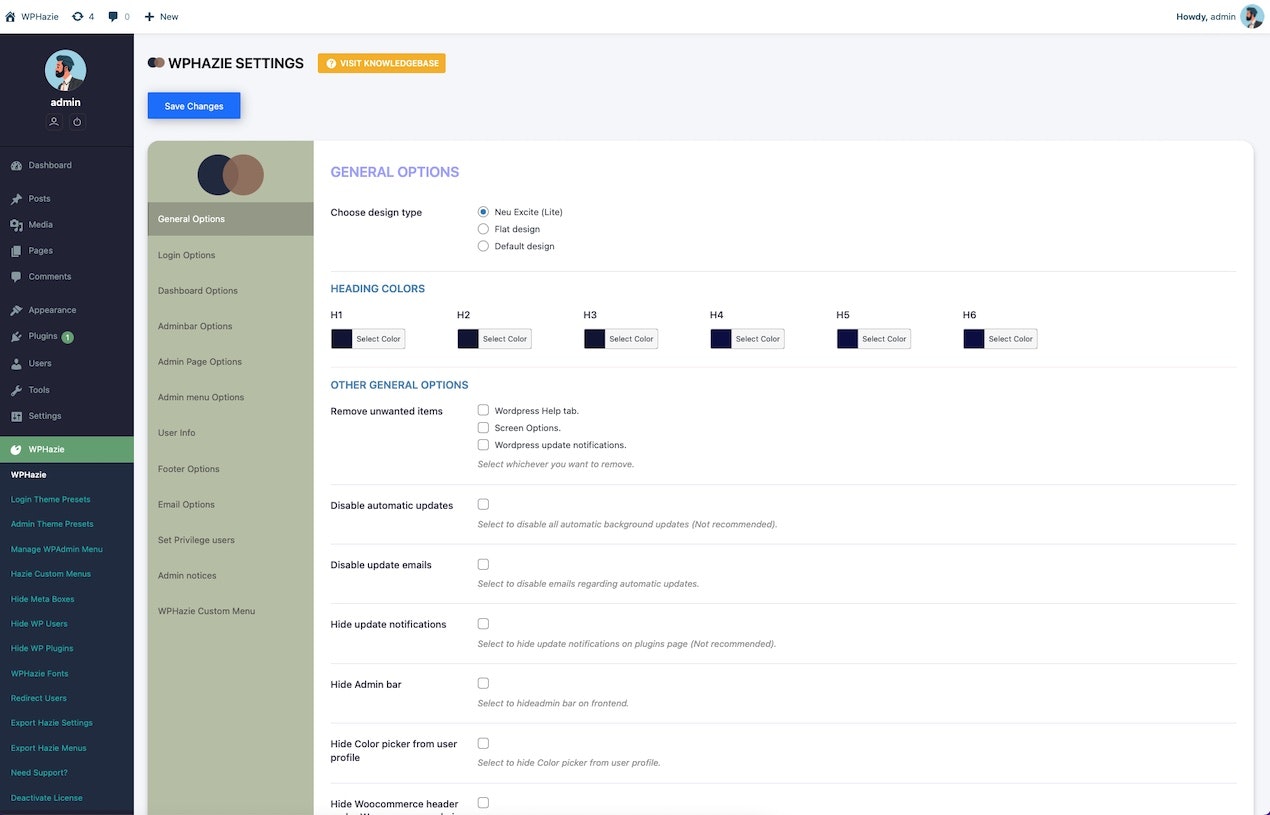Open Settings via its sliders icon

(x=16, y=416)
